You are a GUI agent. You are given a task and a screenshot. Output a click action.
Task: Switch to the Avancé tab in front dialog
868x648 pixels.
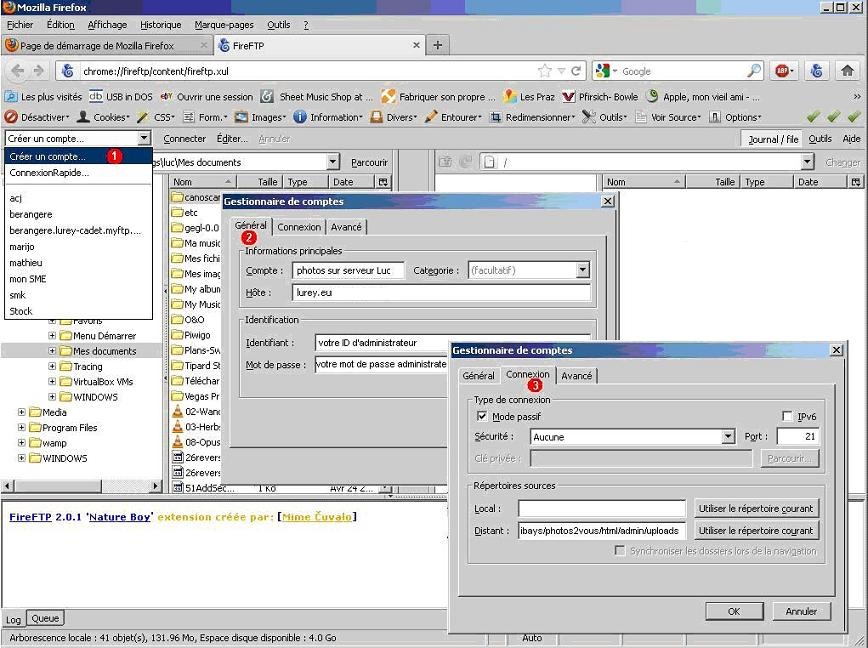[576, 376]
